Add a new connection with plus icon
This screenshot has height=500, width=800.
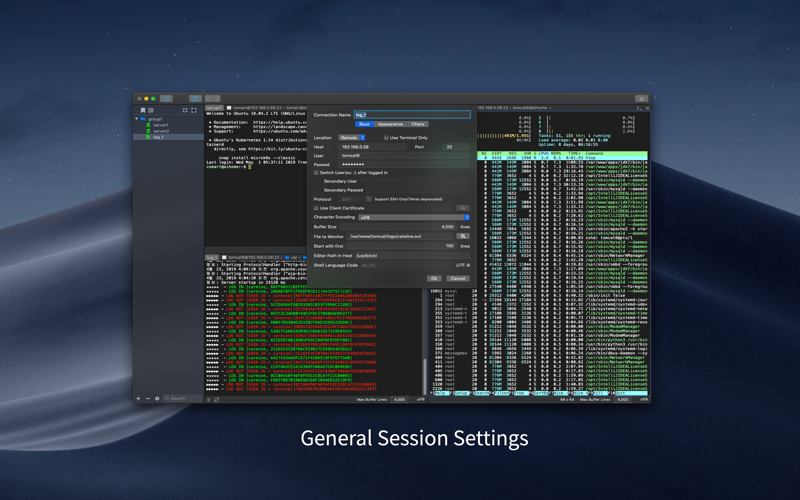coord(138,398)
